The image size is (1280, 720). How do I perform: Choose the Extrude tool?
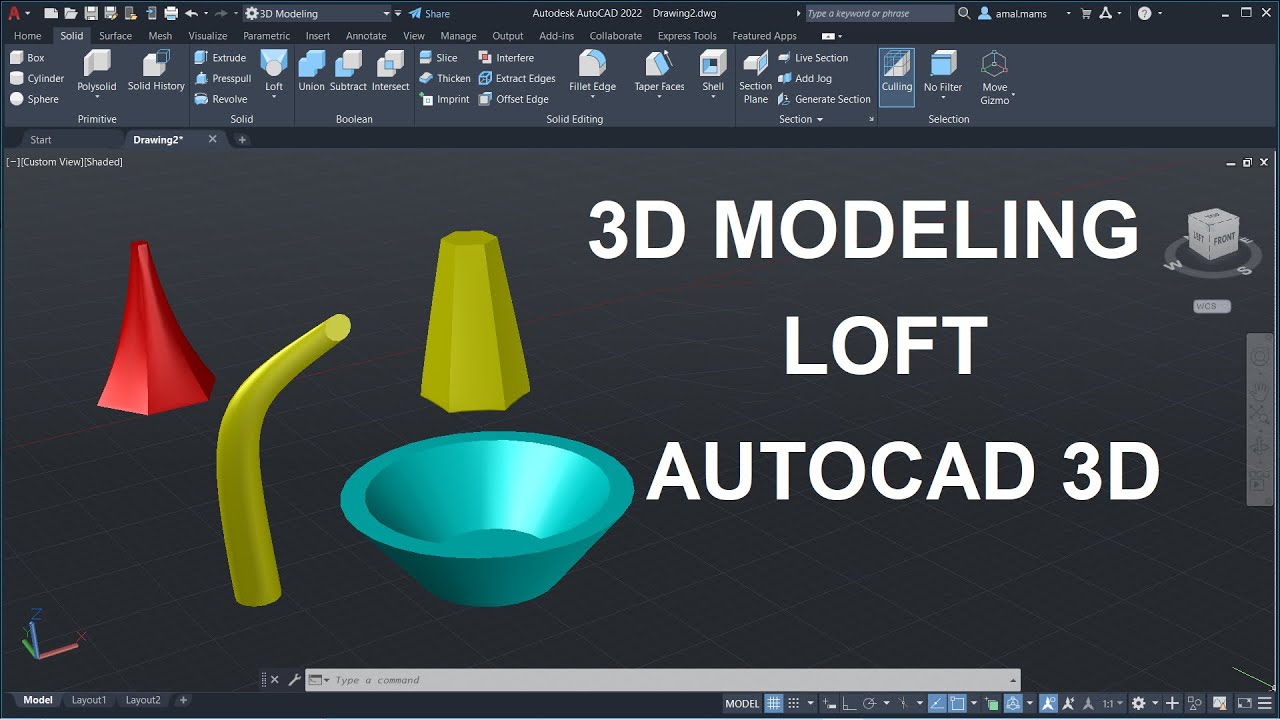[220, 58]
